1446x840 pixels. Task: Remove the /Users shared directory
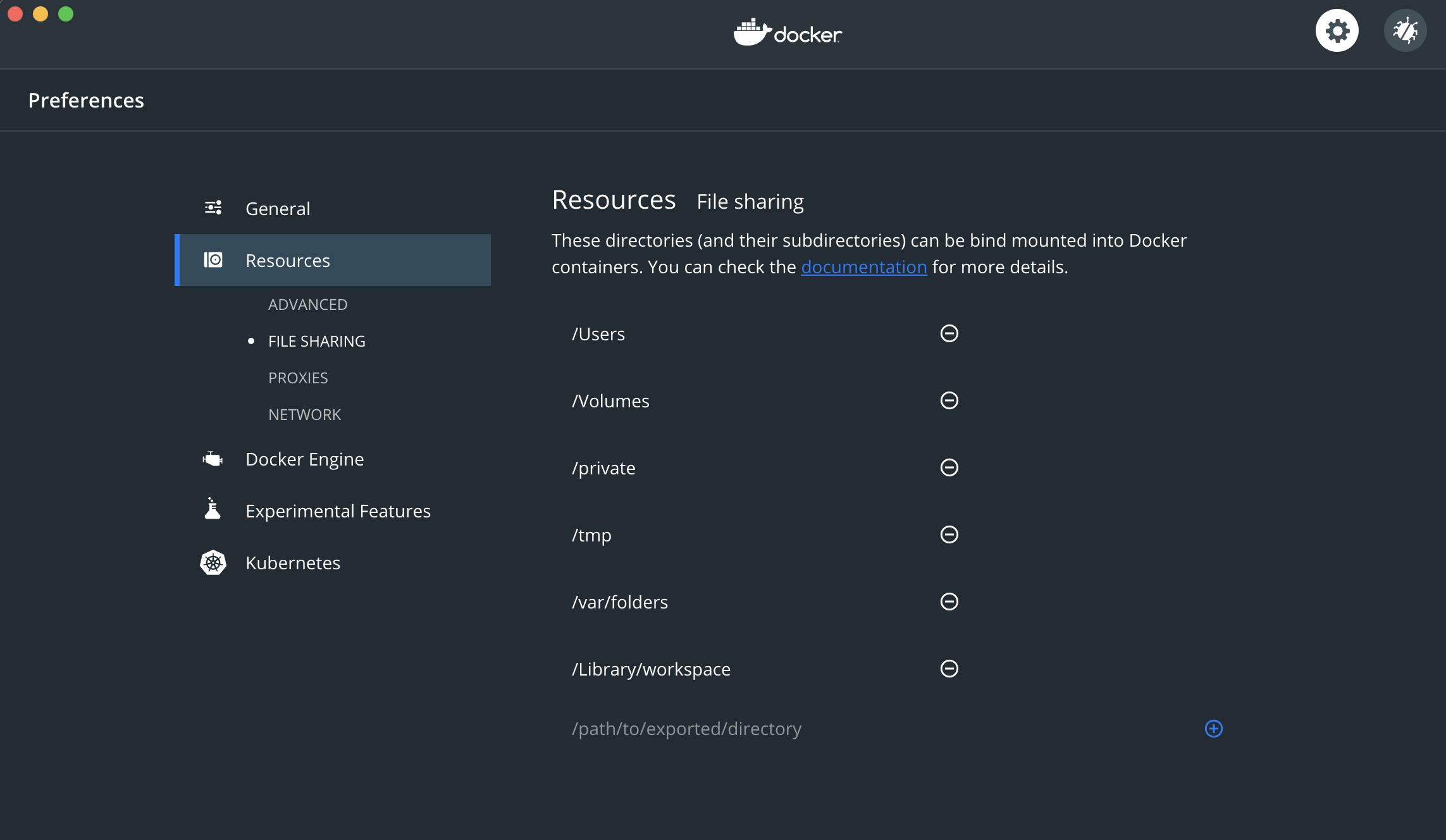pyautogui.click(x=949, y=333)
